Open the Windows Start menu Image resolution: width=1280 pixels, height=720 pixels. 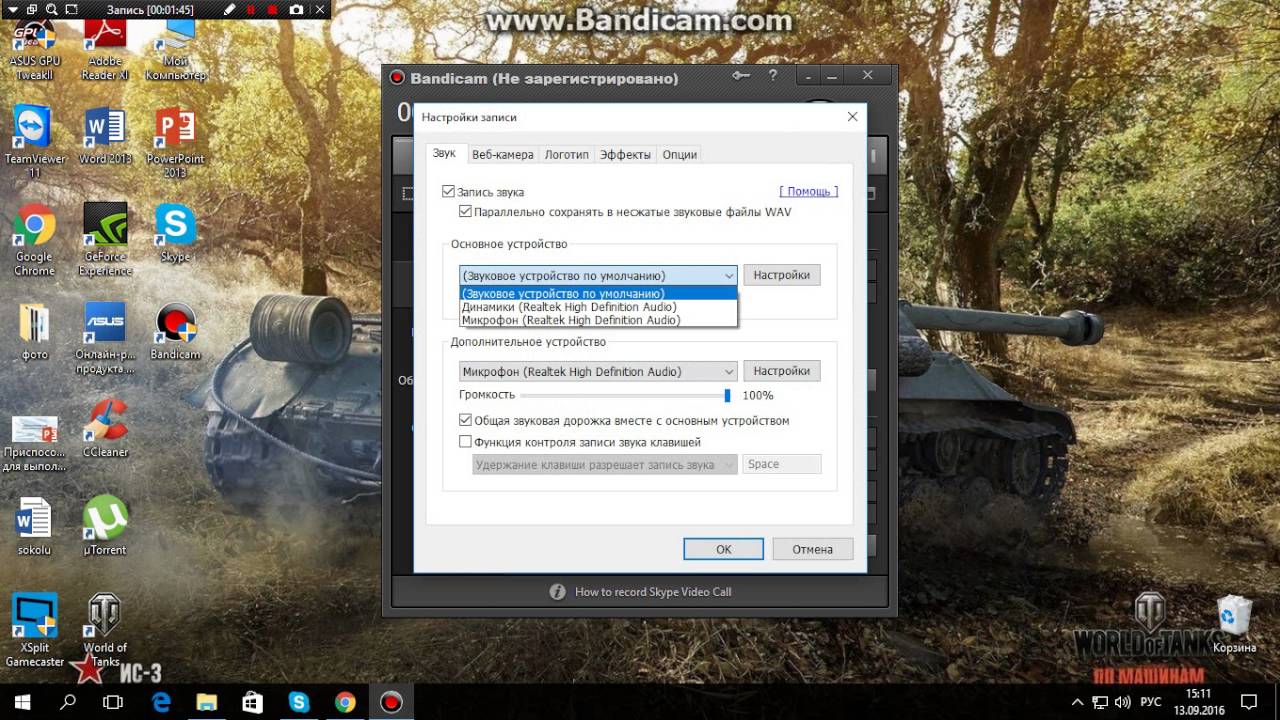(x=22, y=702)
